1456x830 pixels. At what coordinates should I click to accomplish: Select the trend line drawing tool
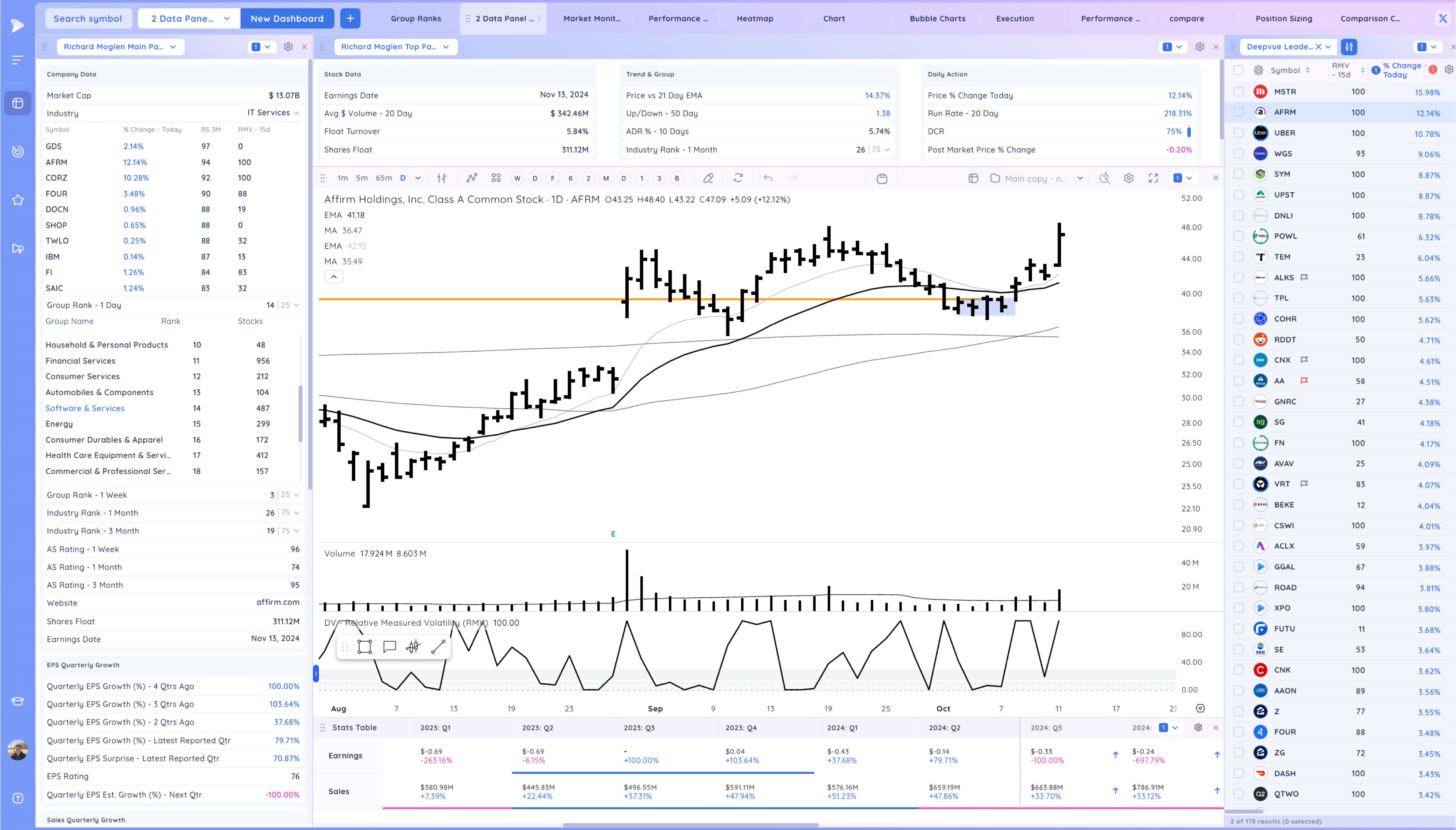pyautogui.click(x=438, y=647)
